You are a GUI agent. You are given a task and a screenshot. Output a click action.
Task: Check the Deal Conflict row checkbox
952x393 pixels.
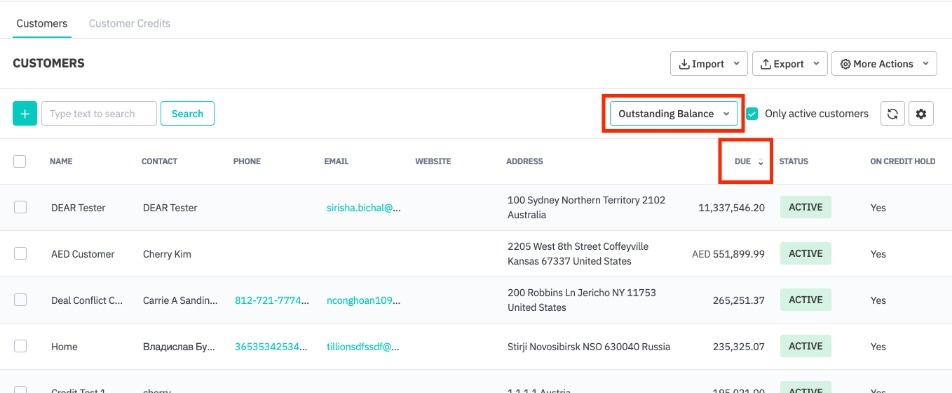[21, 300]
